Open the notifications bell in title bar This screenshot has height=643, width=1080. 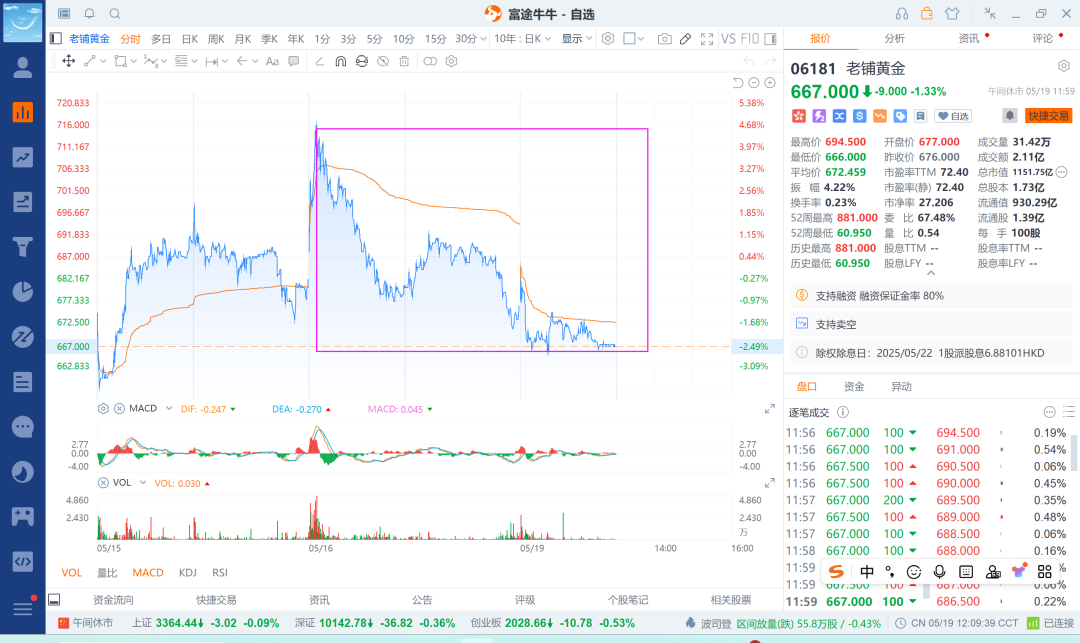[90, 13]
